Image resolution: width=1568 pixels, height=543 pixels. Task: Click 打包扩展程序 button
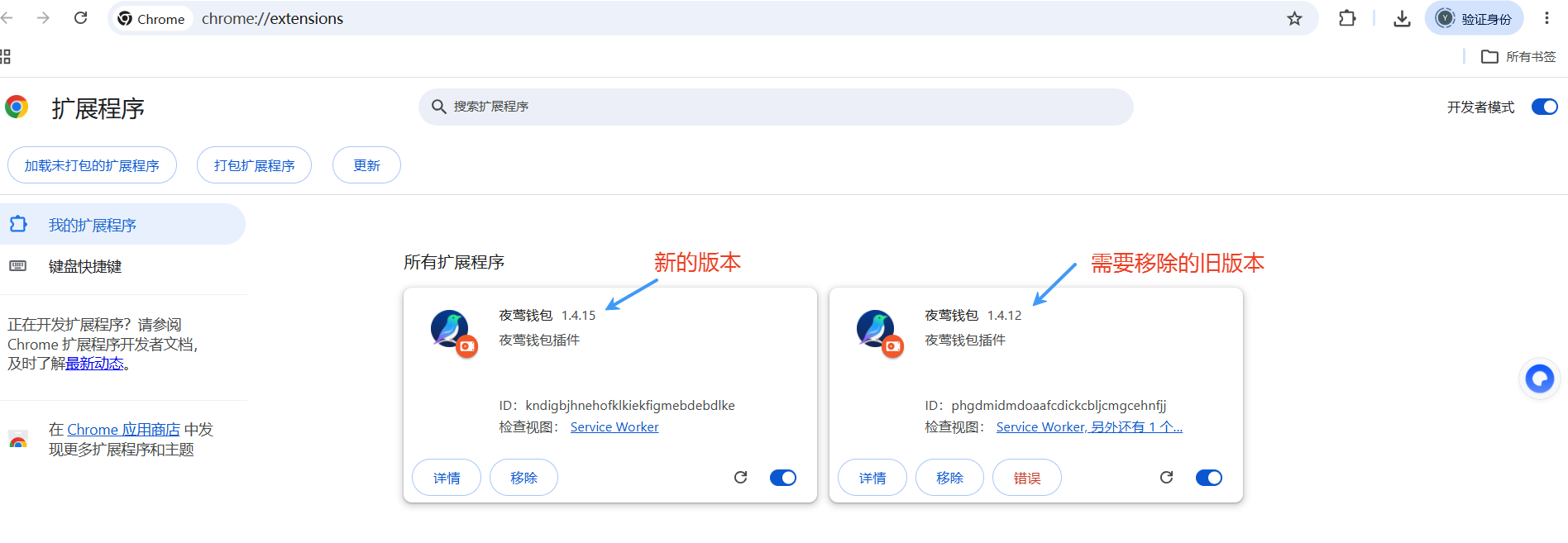(254, 165)
